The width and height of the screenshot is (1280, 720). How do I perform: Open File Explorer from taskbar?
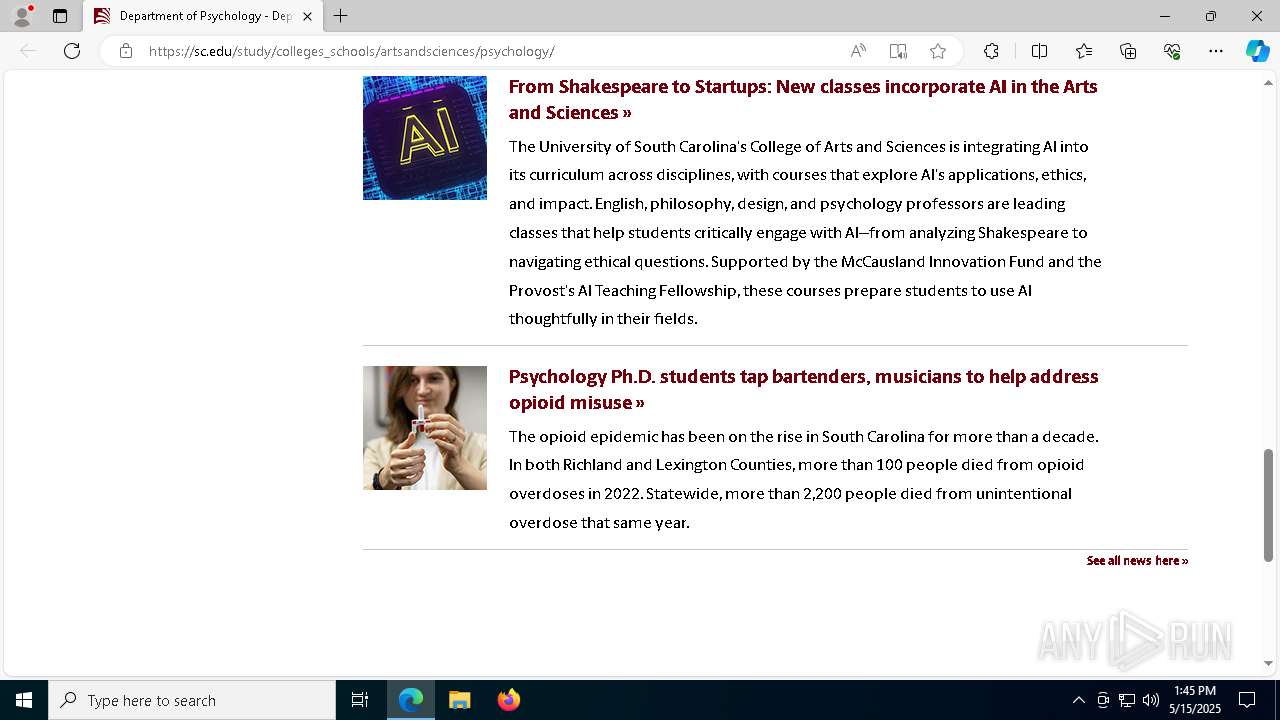[460, 700]
